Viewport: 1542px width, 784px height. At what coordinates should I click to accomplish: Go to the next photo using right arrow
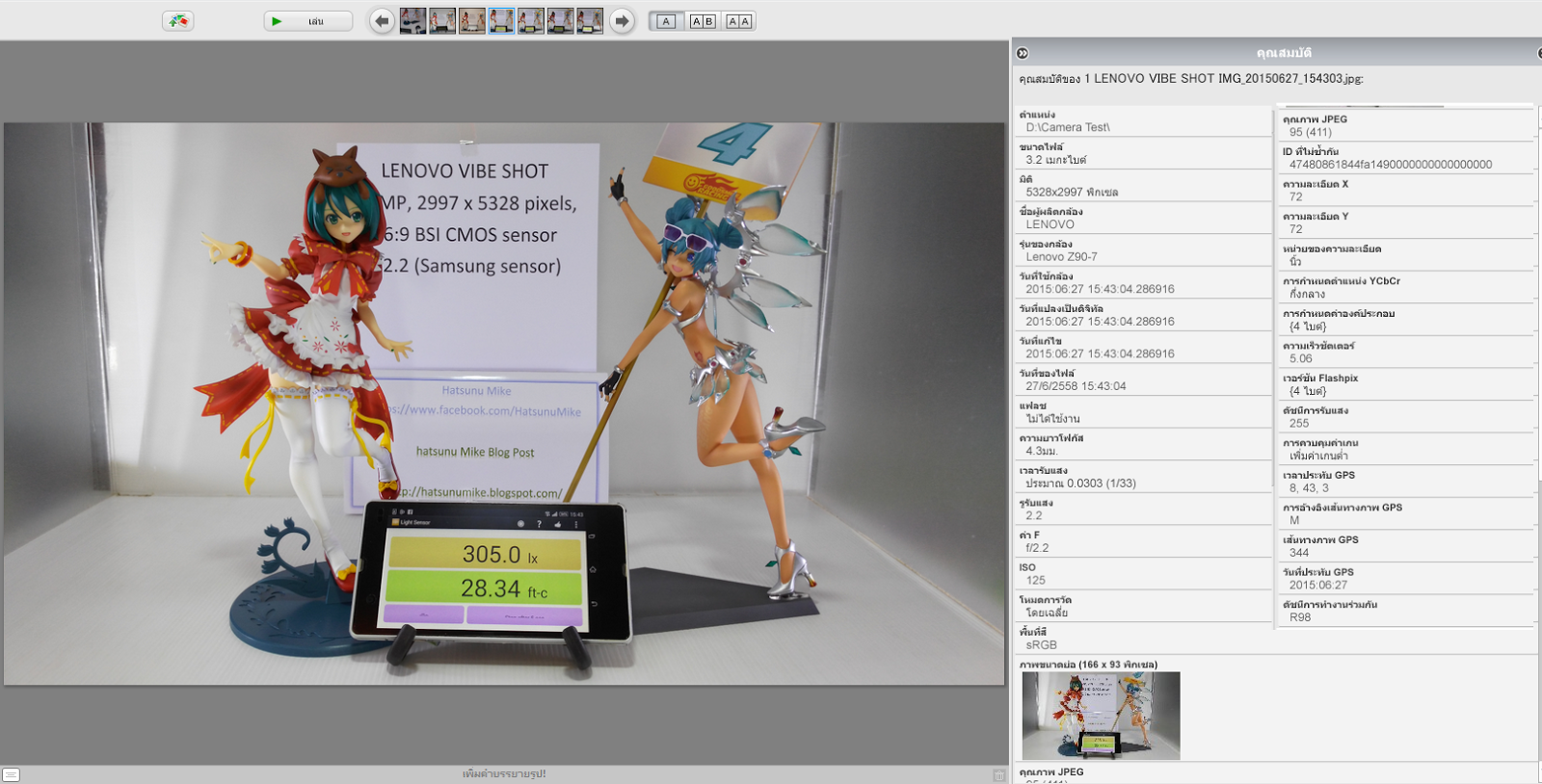622,21
